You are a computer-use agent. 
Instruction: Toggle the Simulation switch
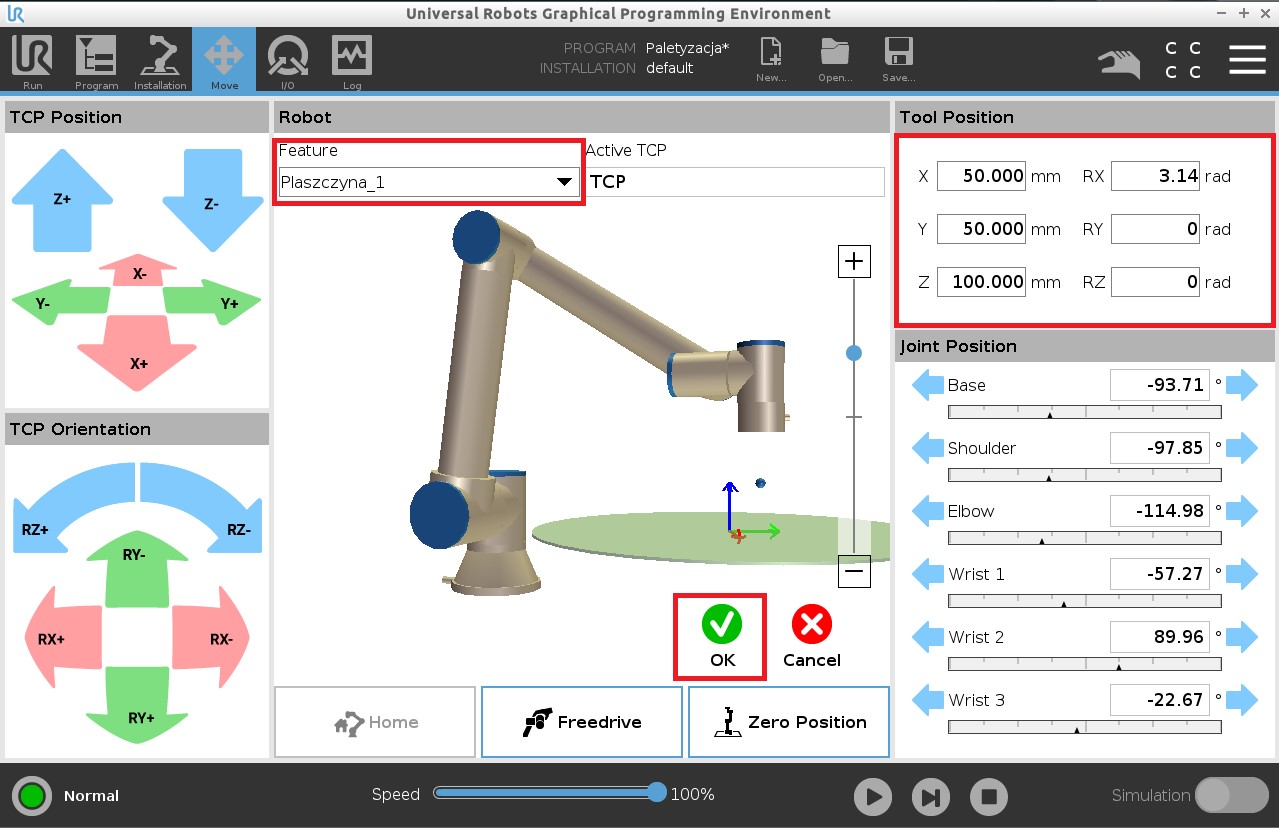pos(1232,795)
